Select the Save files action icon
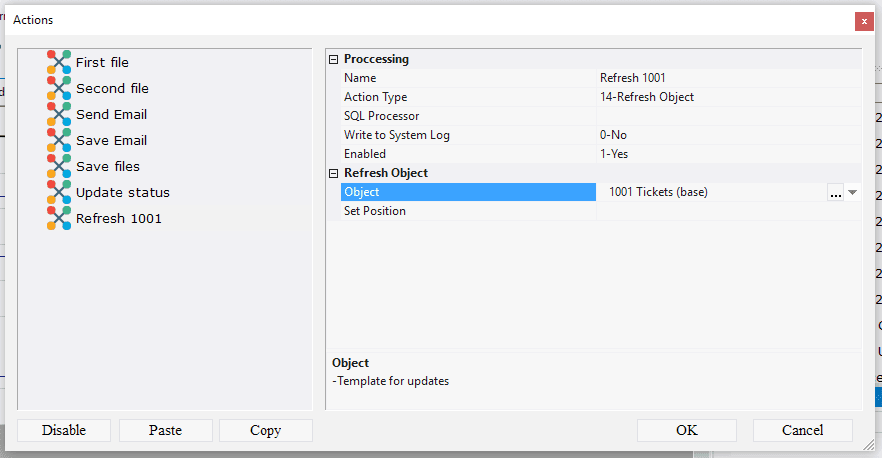Image resolution: width=882 pixels, height=458 pixels. click(60, 166)
